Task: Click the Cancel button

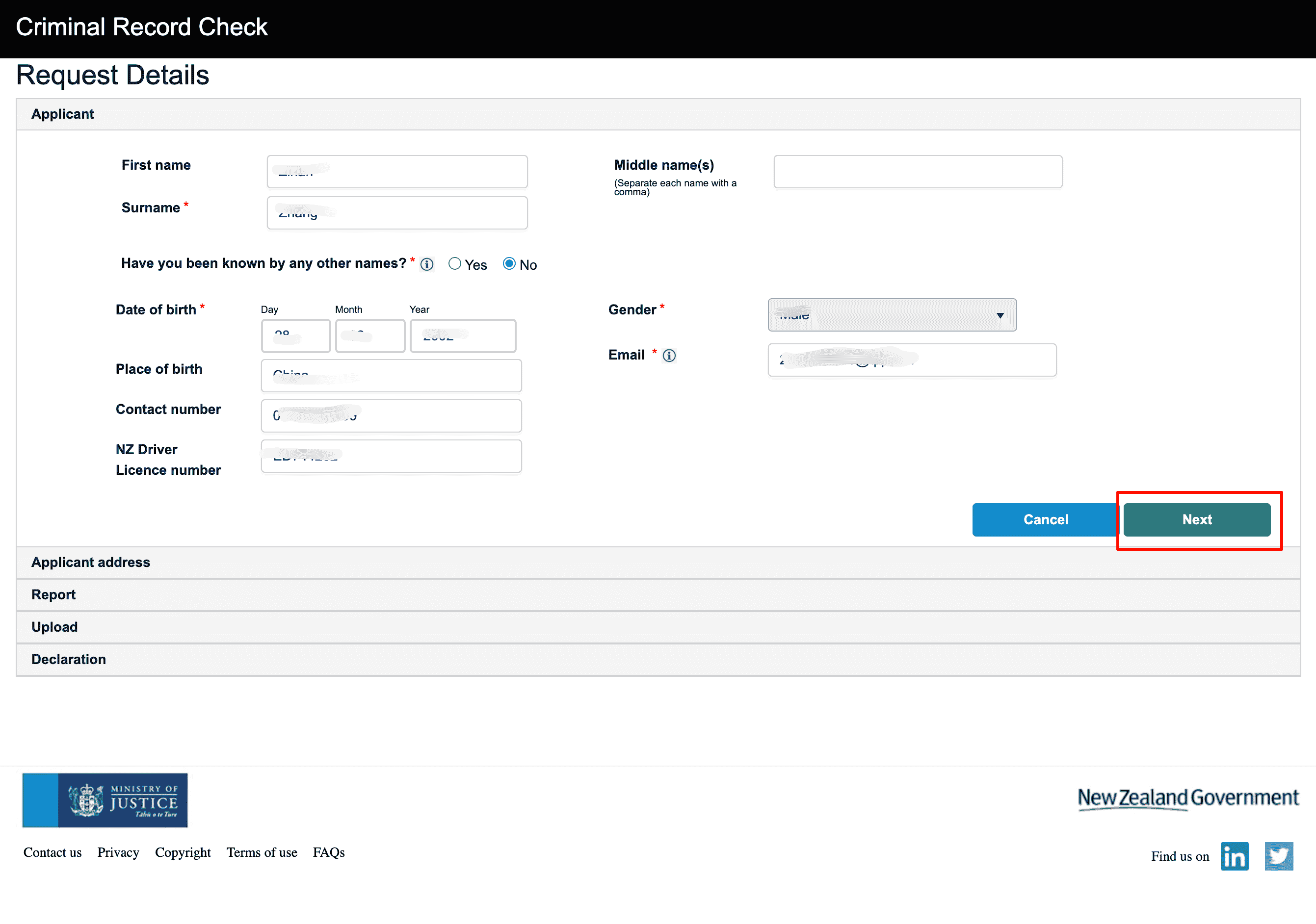Action: pyautogui.click(x=1046, y=519)
